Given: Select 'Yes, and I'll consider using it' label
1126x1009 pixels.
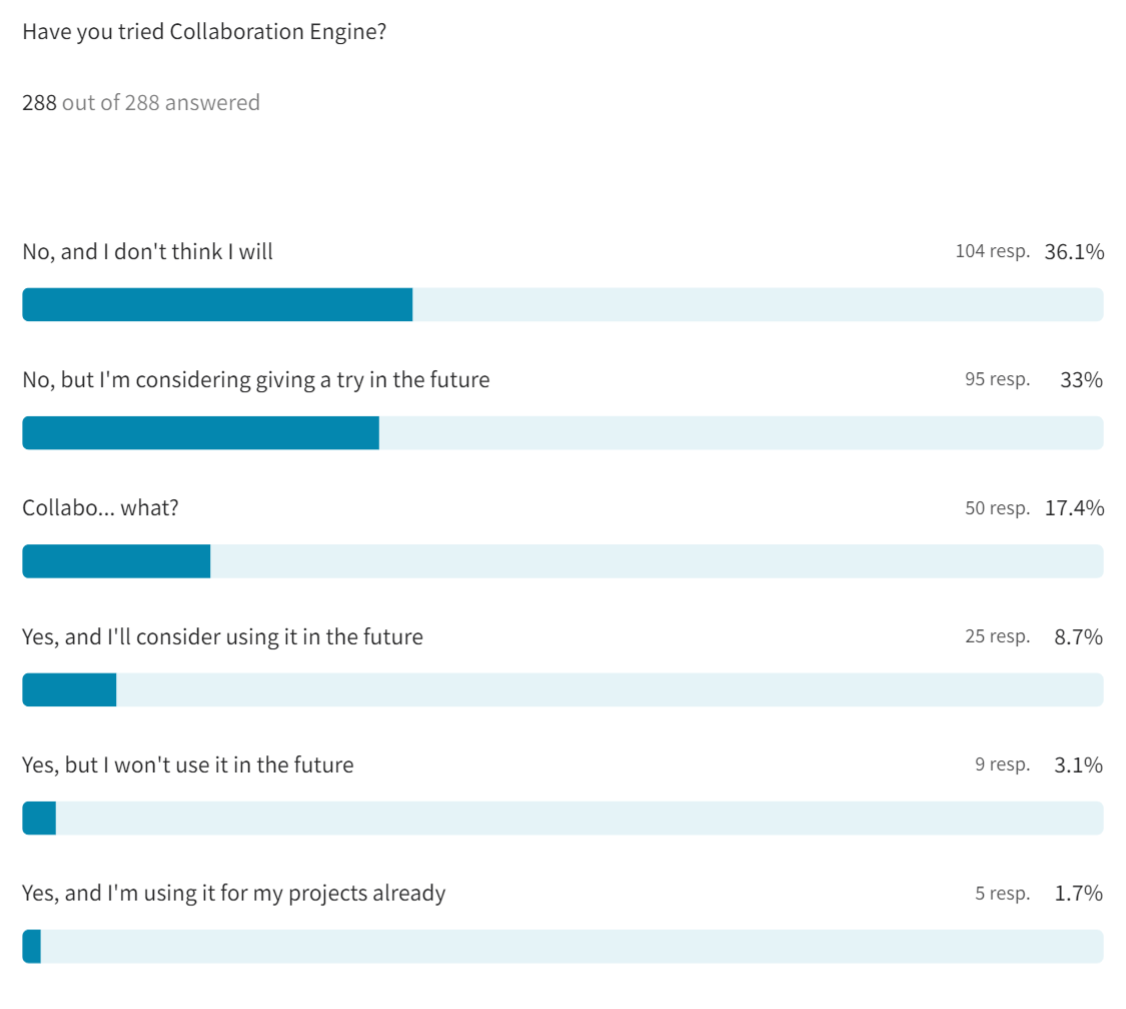Looking at the screenshot, I should click(222, 636).
